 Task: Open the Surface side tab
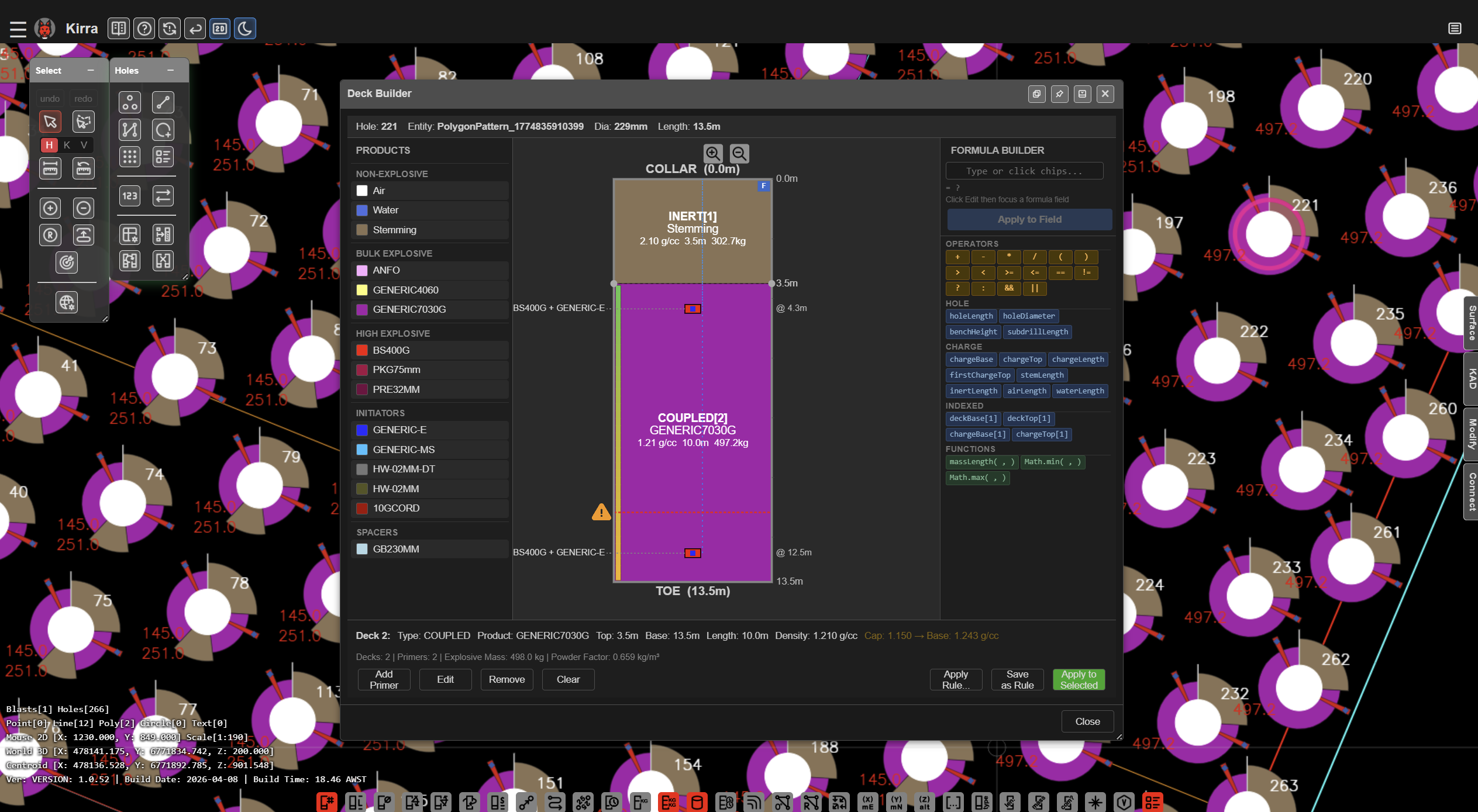point(1472,323)
